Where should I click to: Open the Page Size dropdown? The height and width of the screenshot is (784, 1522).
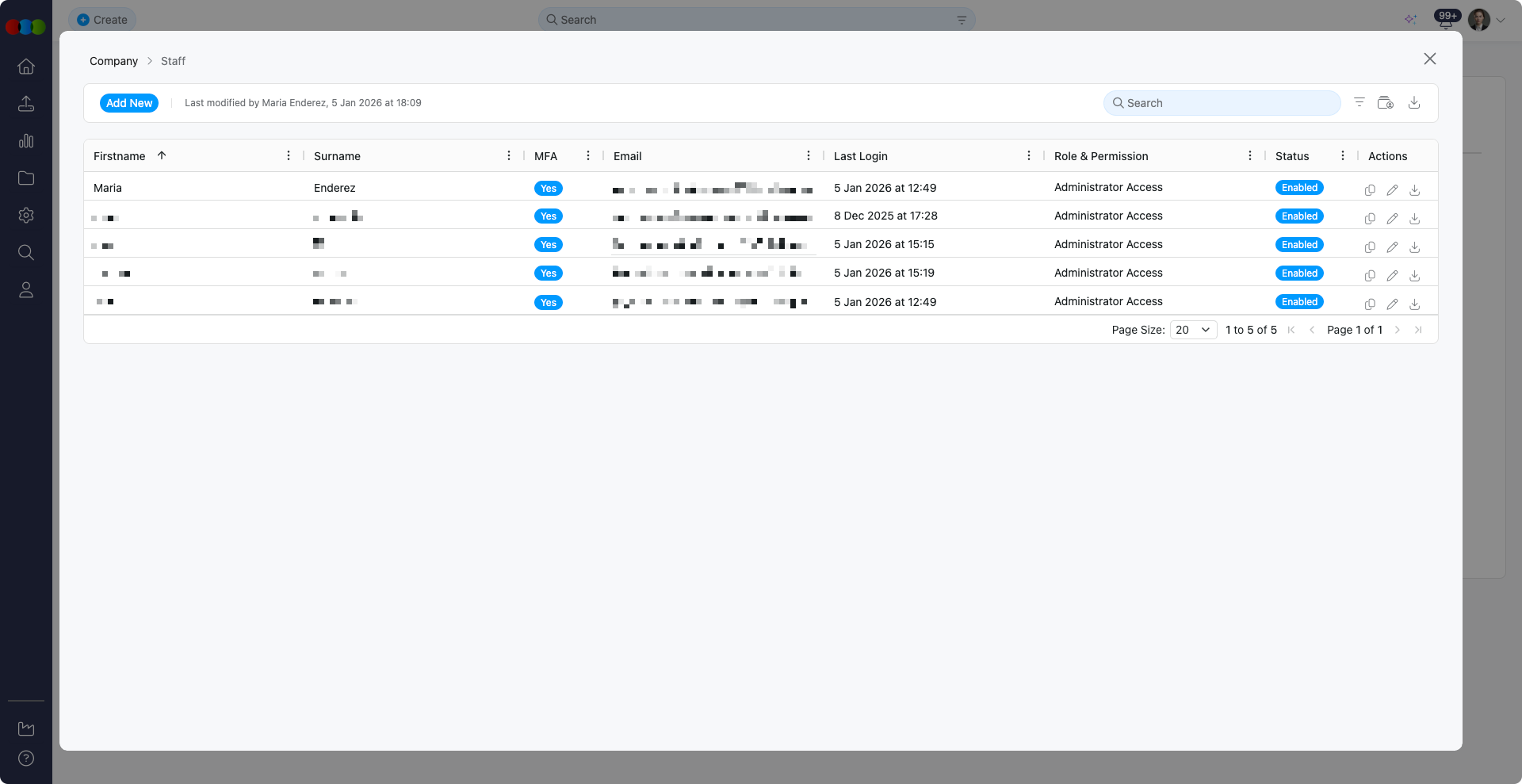(x=1193, y=330)
